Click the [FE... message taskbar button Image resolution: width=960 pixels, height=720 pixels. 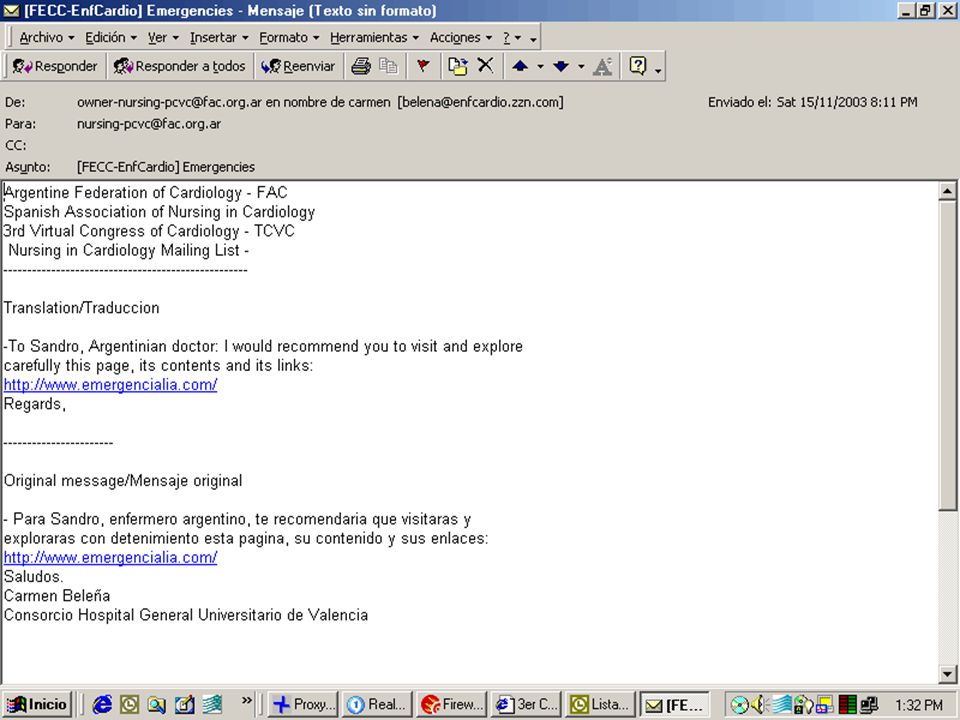tap(675, 705)
